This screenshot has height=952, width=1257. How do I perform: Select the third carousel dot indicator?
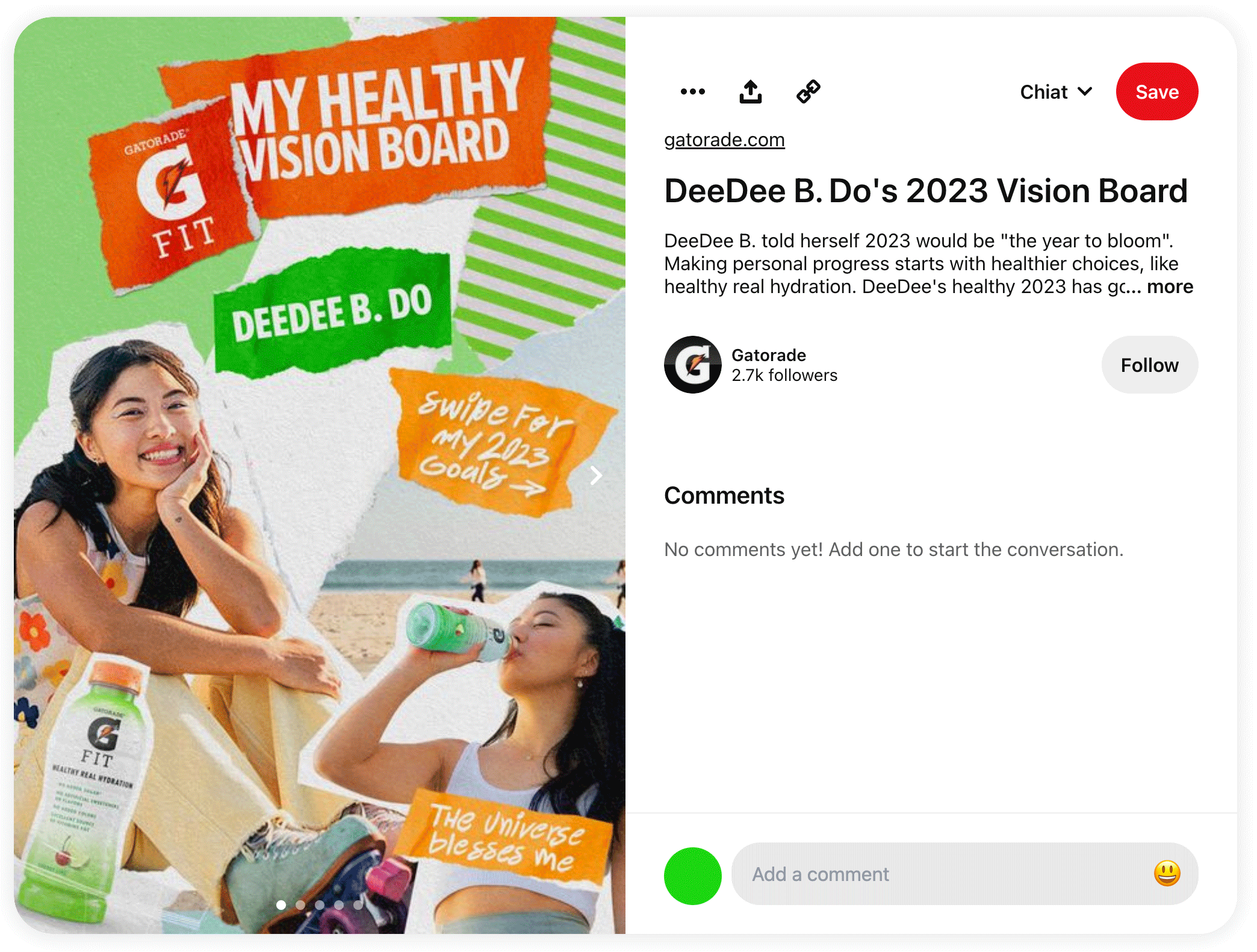(320, 904)
